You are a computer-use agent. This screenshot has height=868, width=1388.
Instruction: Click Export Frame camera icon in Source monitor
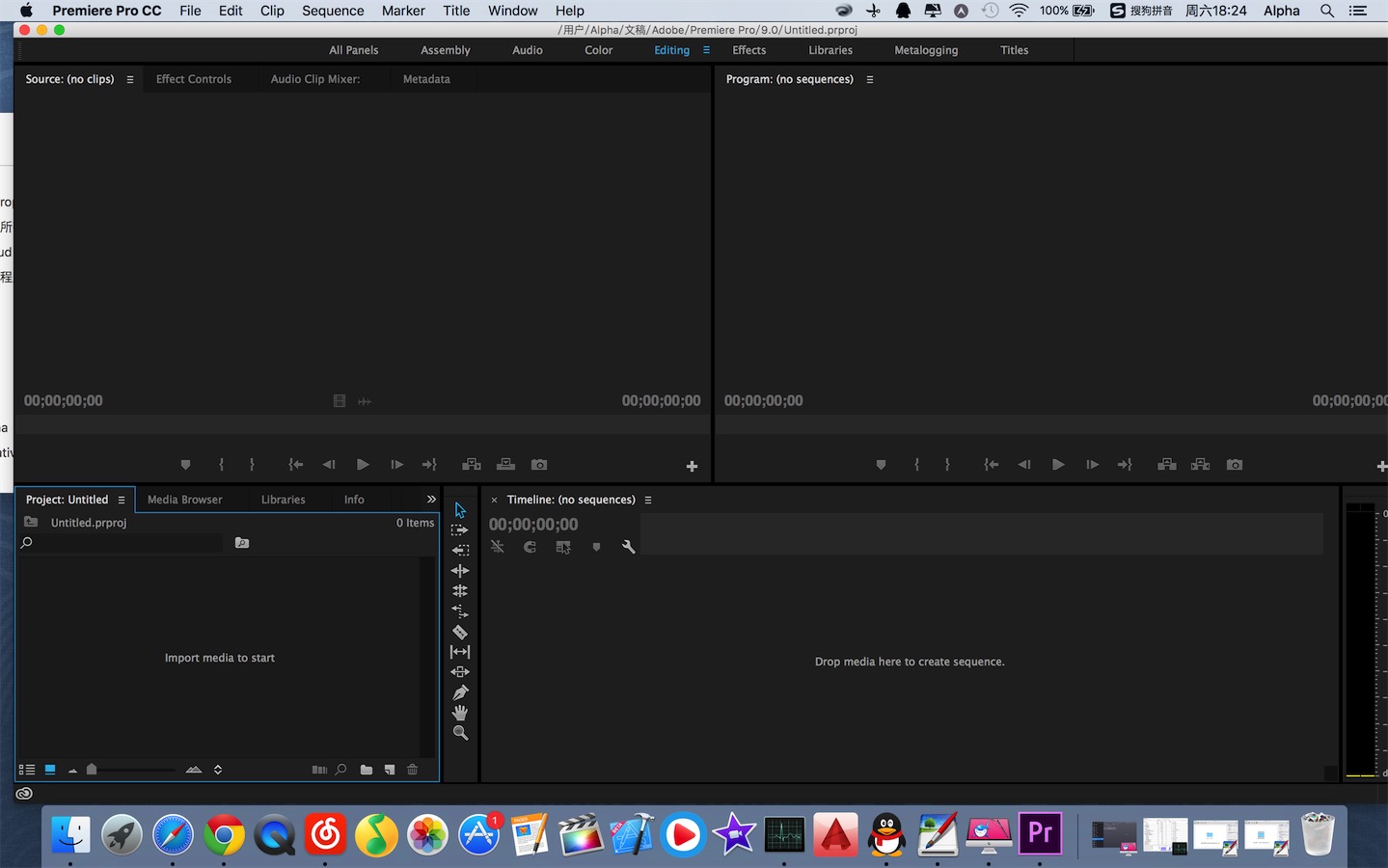coord(539,465)
